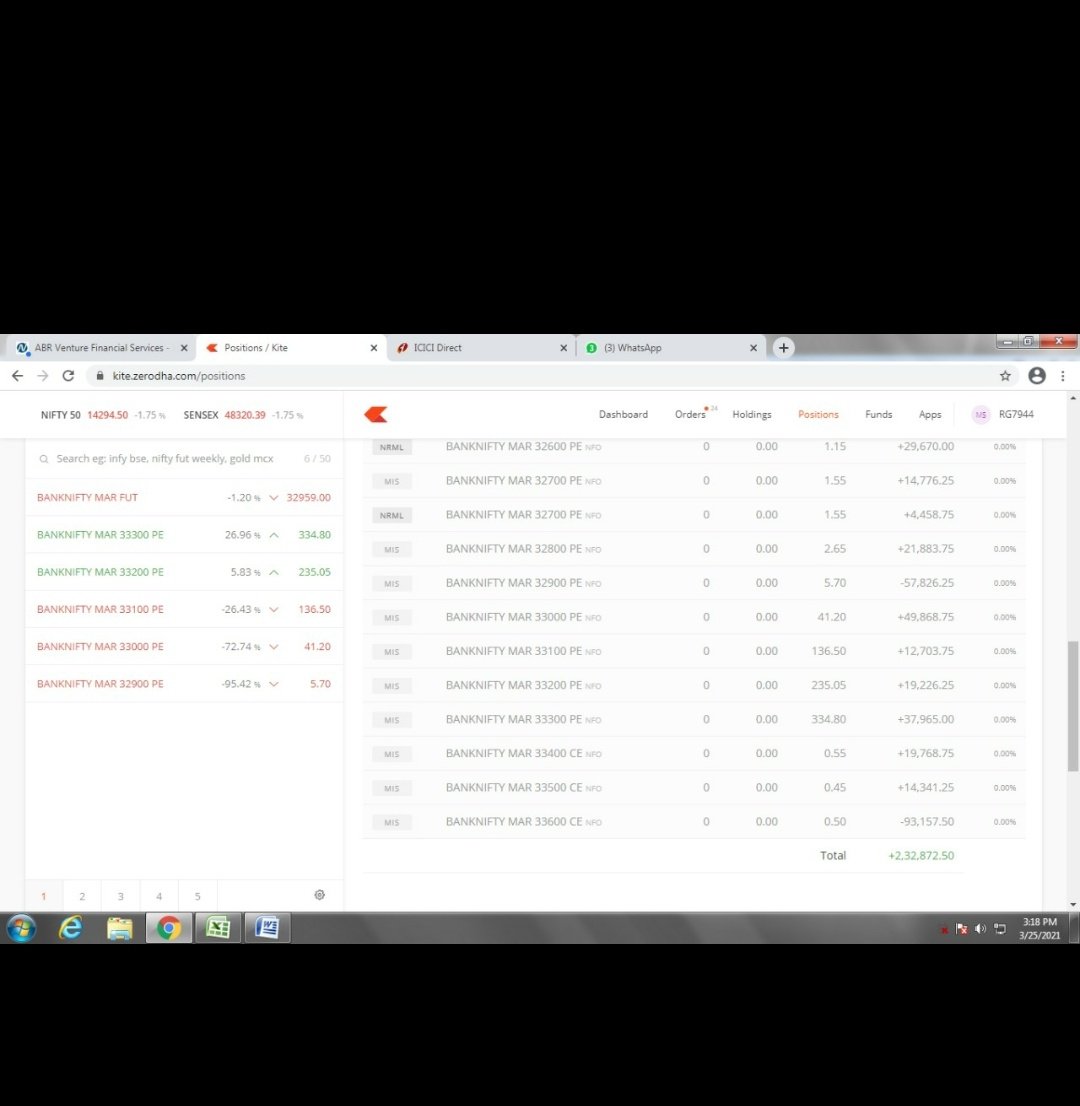
Task: Click BANKNIFTY MAR 33600 CE position row
Action: point(694,822)
